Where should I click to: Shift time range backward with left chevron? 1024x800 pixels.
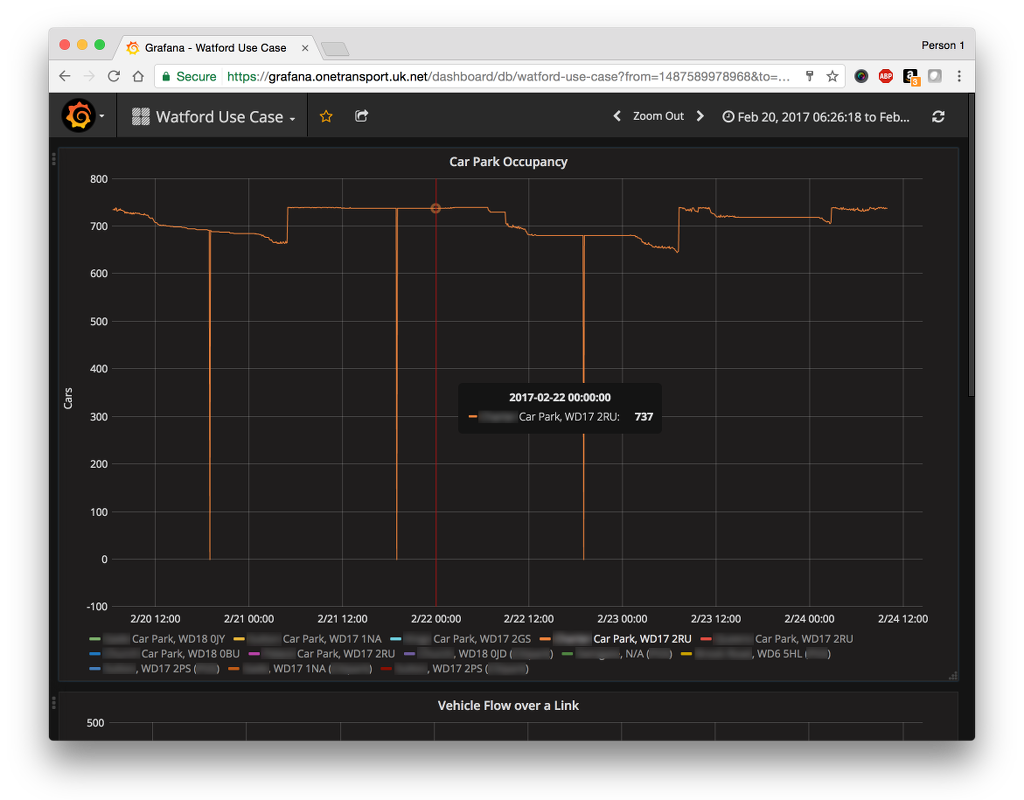pyautogui.click(x=616, y=116)
